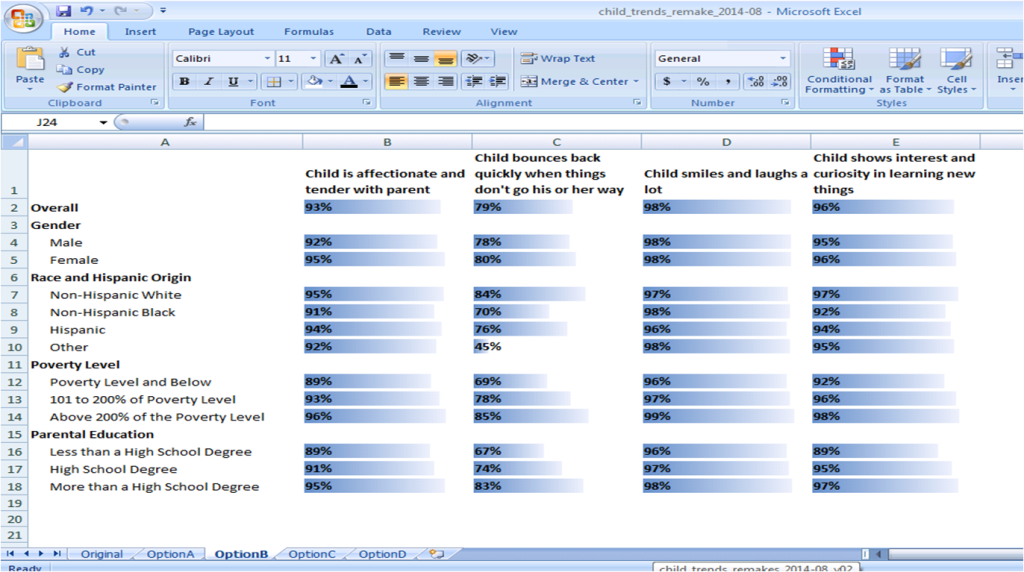The width and height of the screenshot is (1024, 572).
Task: Insert a new worksheet tab
Action: [437, 554]
